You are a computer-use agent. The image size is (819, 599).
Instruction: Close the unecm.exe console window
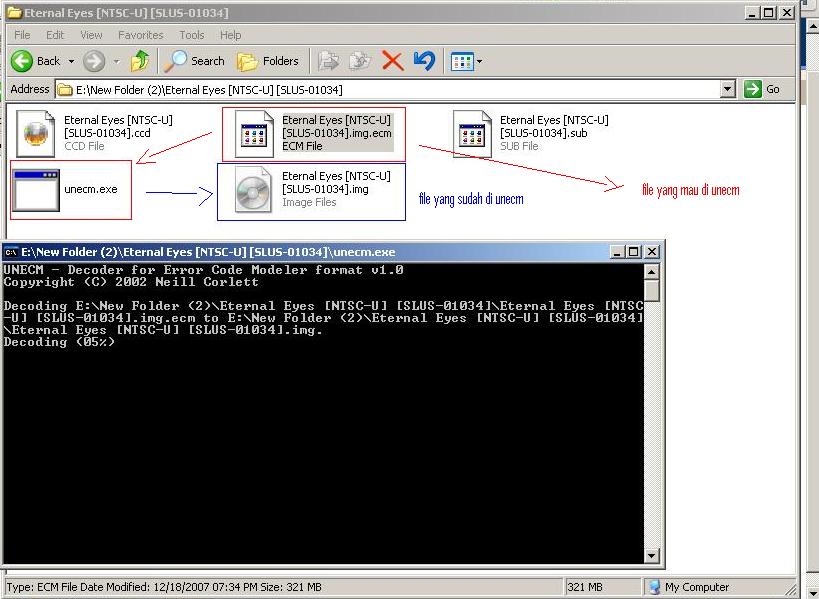(652, 252)
